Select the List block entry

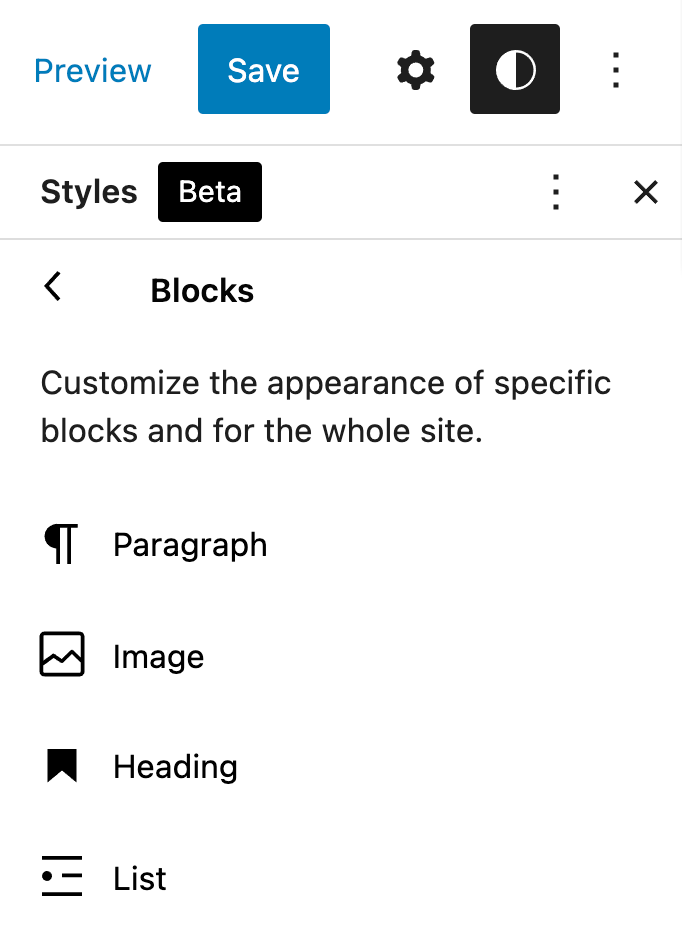140,879
